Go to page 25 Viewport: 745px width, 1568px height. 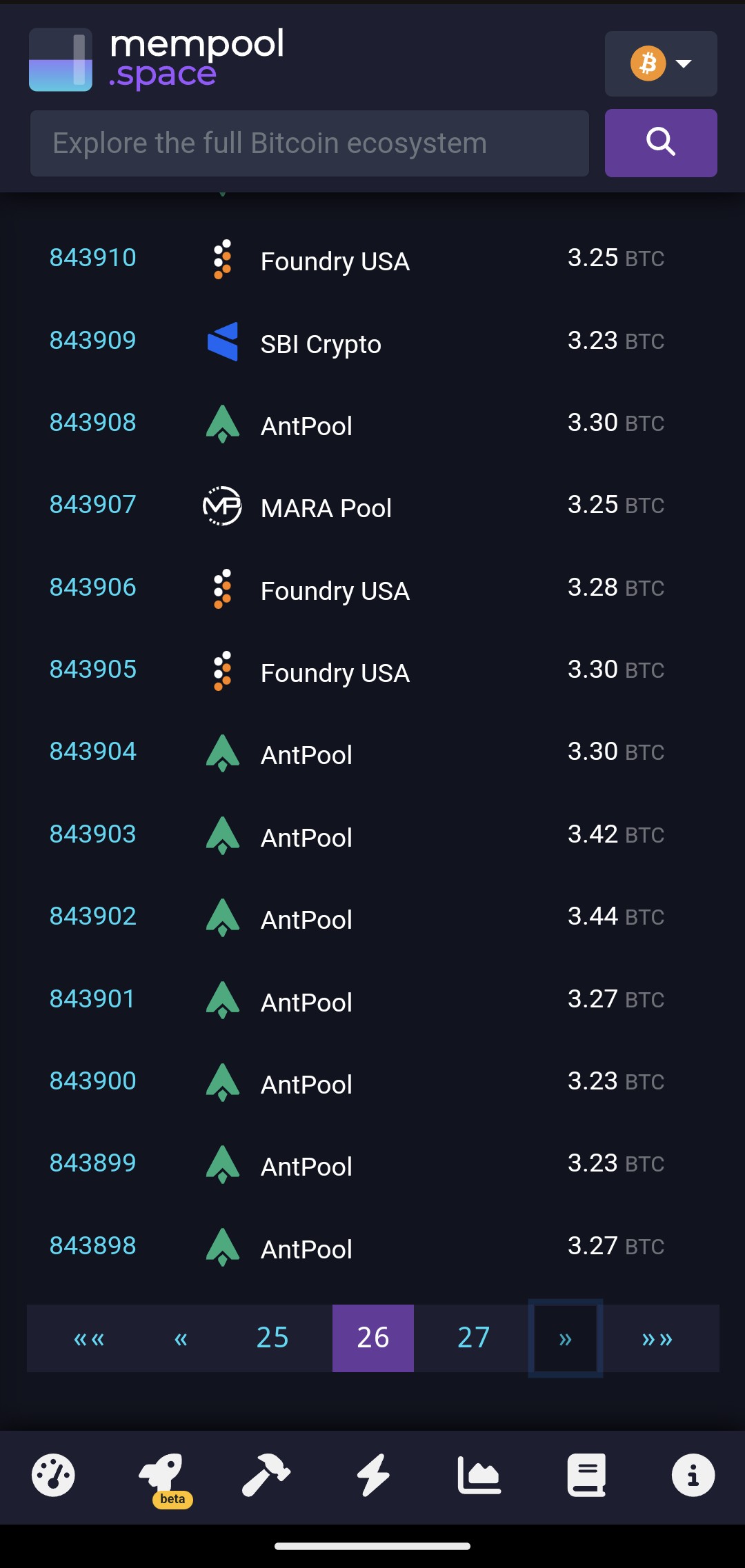coord(272,1338)
